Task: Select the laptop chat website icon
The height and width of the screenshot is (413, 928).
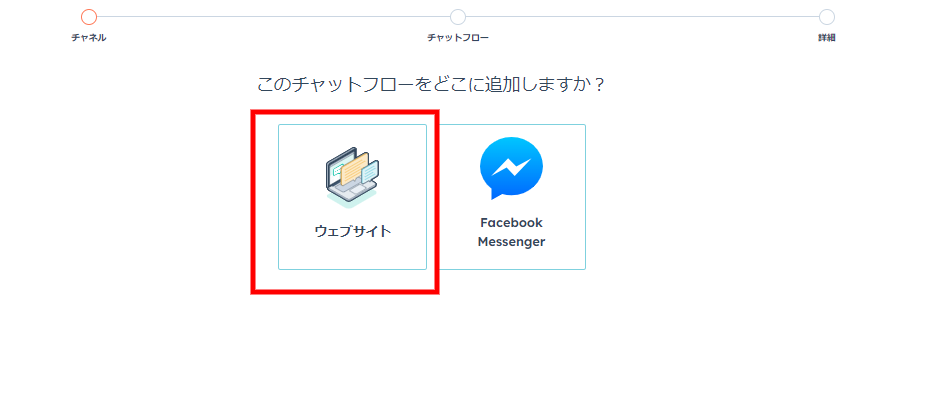Action: (352, 177)
